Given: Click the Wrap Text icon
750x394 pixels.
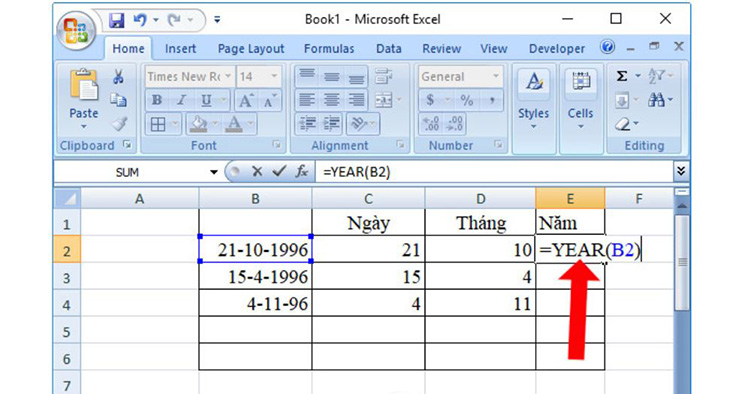Looking at the screenshot, I should [383, 76].
